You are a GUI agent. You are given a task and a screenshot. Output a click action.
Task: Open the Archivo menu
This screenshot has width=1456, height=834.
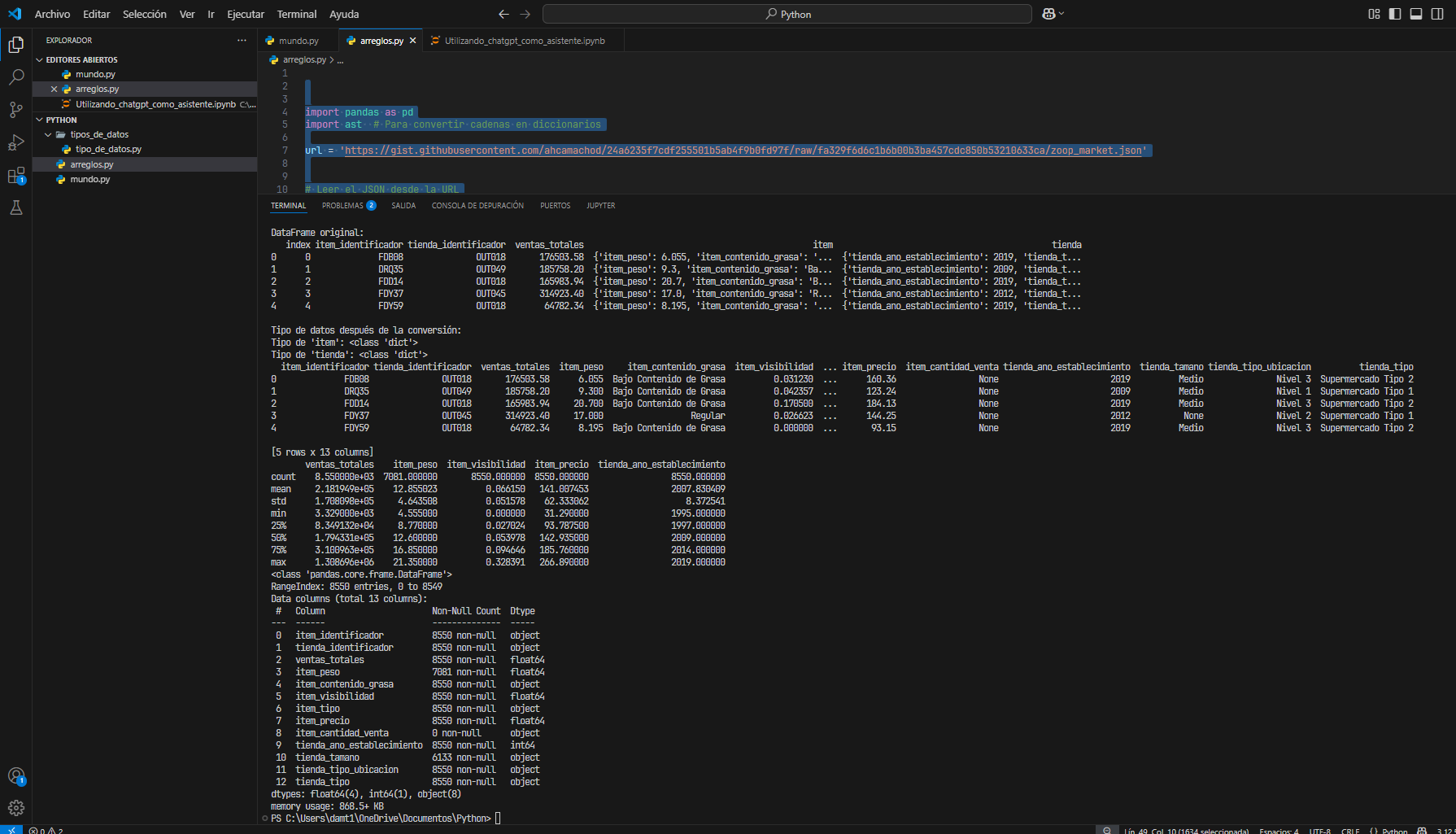pos(52,14)
